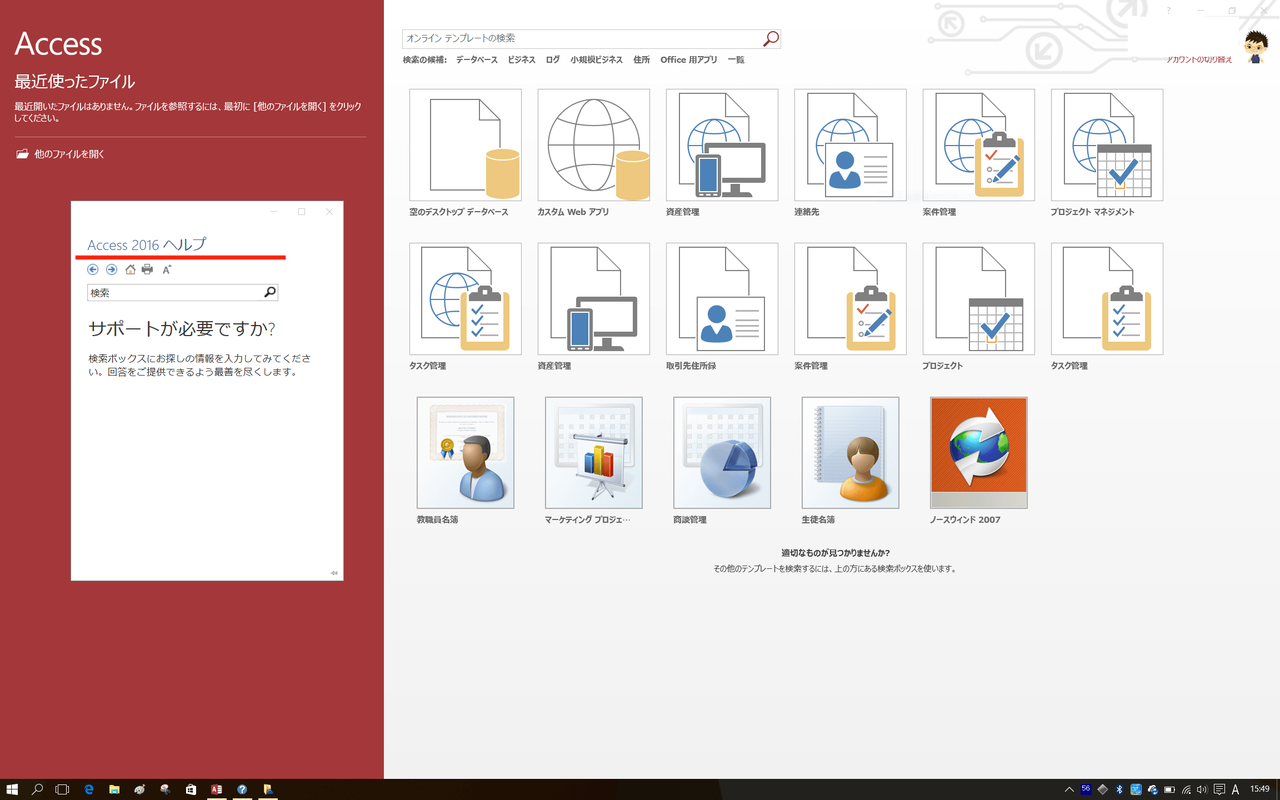The width and height of the screenshot is (1280, 800).
Task: Click the IME input mode A indicator
Action: pos(1236,789)
